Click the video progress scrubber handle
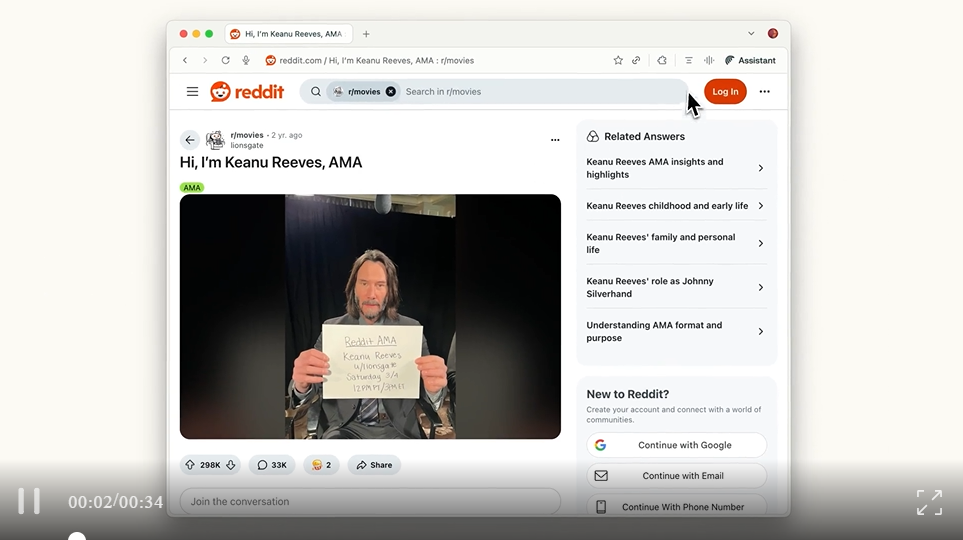This screenshot has height=540, width=963. 77,537
